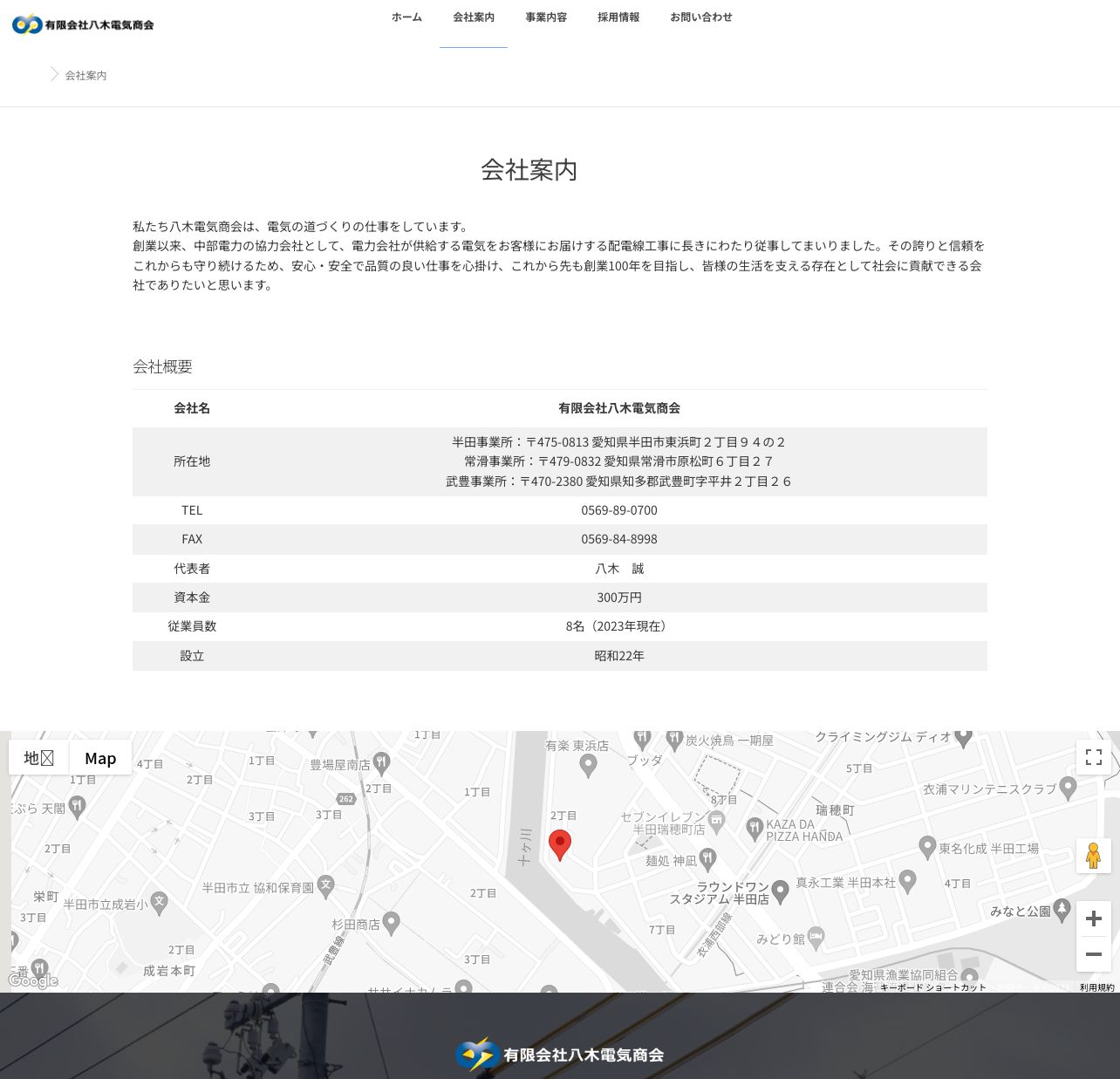The width and height of the screenshot is (1120, 1079).
Task: Switch the map to the Map view button
Action: coord(100,758)
